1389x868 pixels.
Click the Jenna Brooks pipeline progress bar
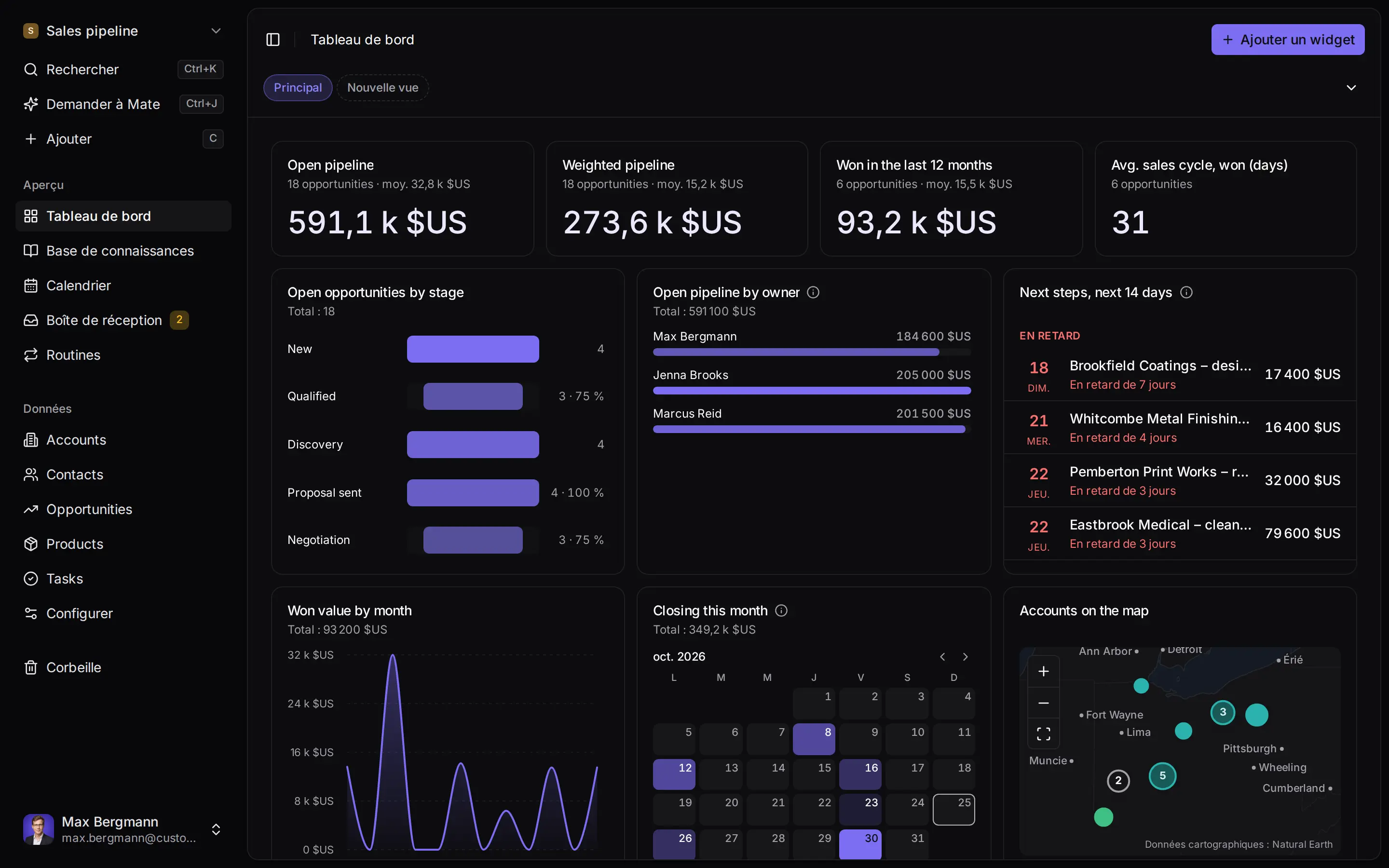click(812, 391)
